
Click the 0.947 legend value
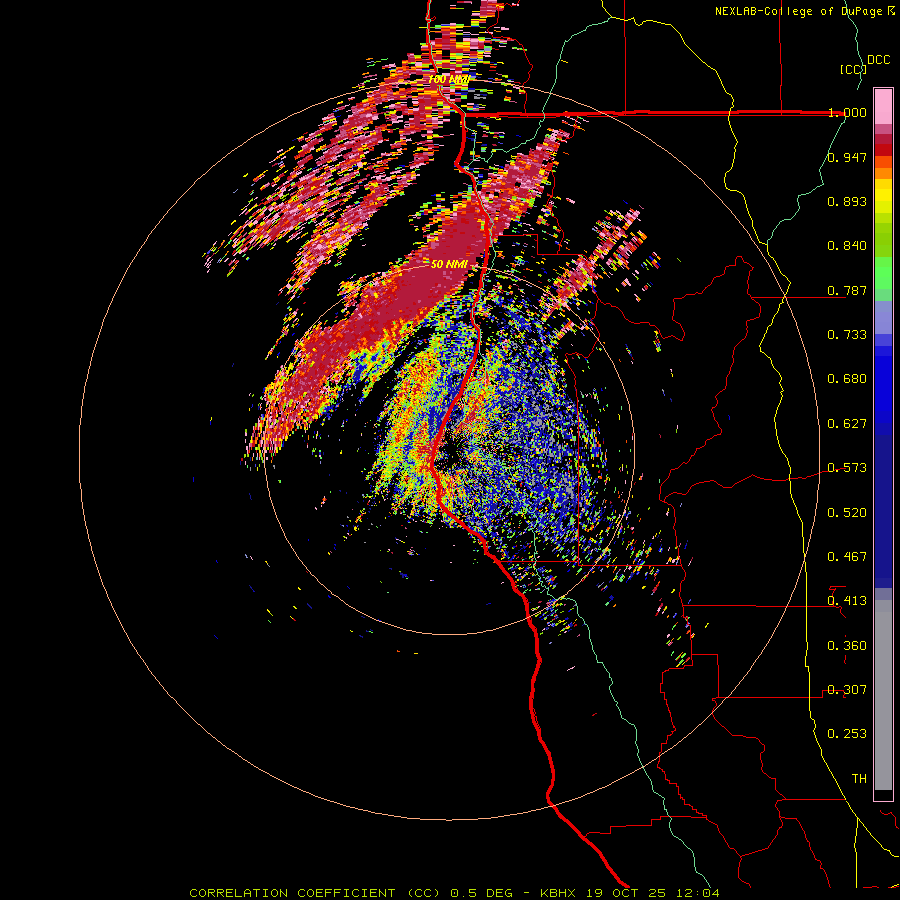point(847,157)
